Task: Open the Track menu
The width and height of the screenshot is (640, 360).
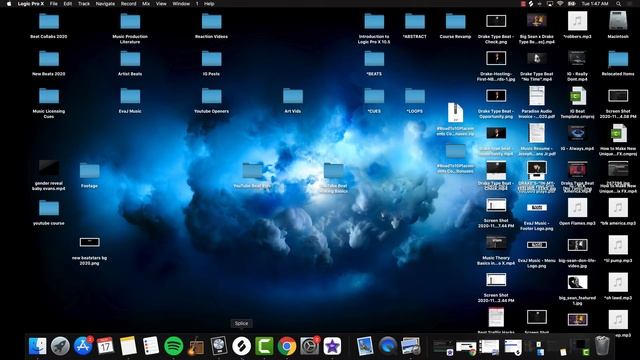Action: click(84, 4)
